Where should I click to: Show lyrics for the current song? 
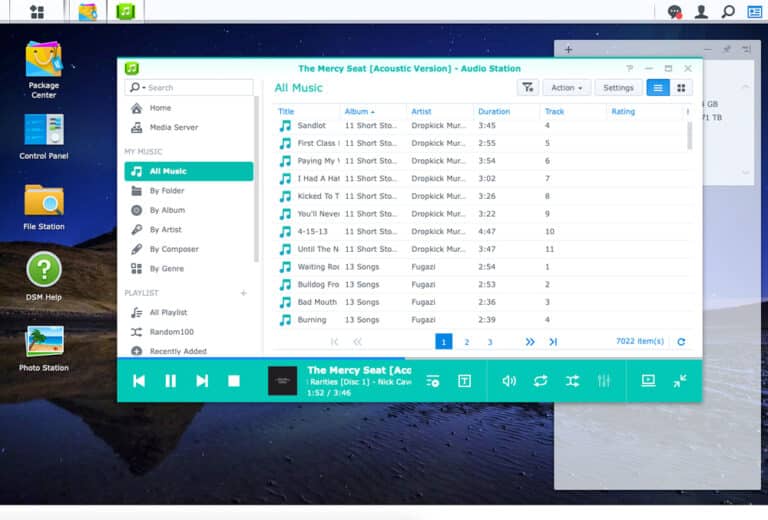click(464, 381)
